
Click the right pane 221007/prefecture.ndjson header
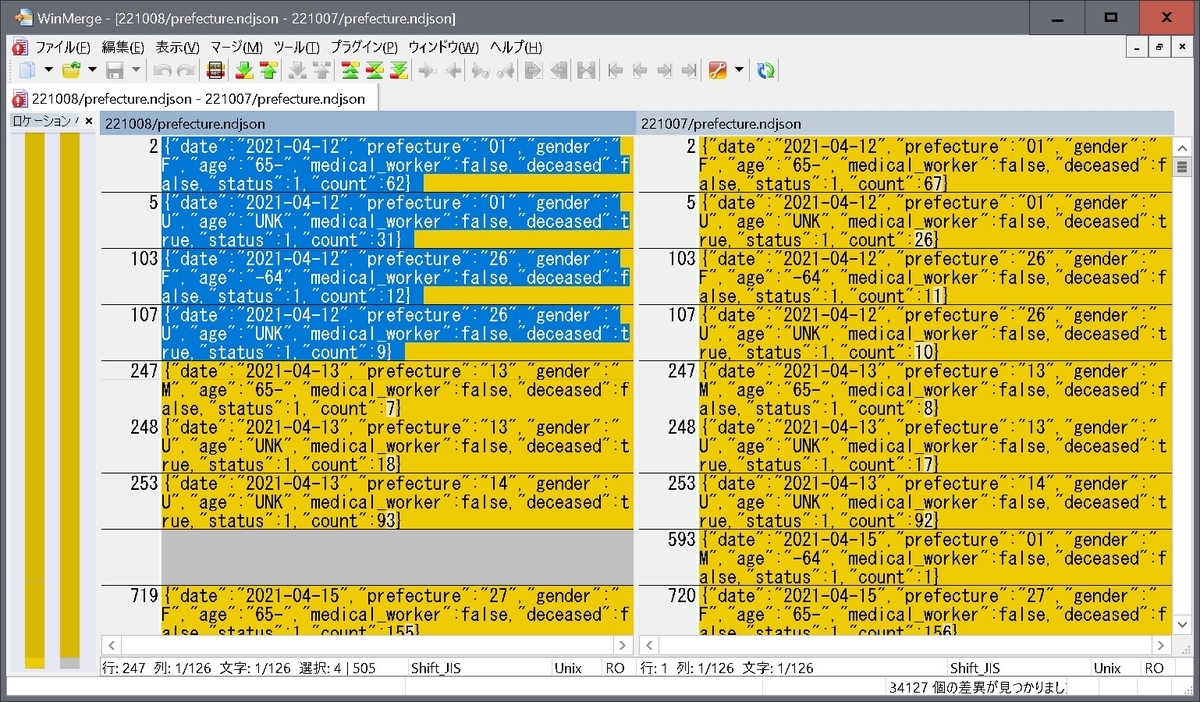(905, 123)
